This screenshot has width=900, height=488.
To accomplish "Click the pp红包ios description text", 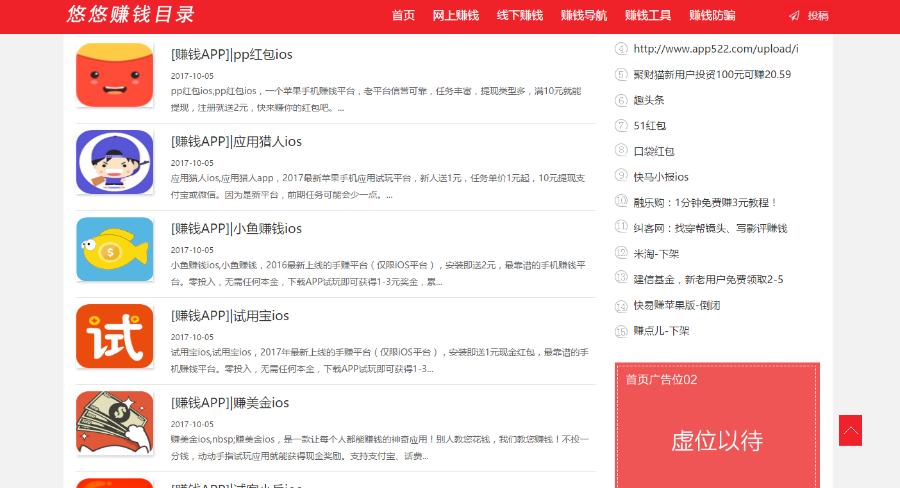I will 377,99.
